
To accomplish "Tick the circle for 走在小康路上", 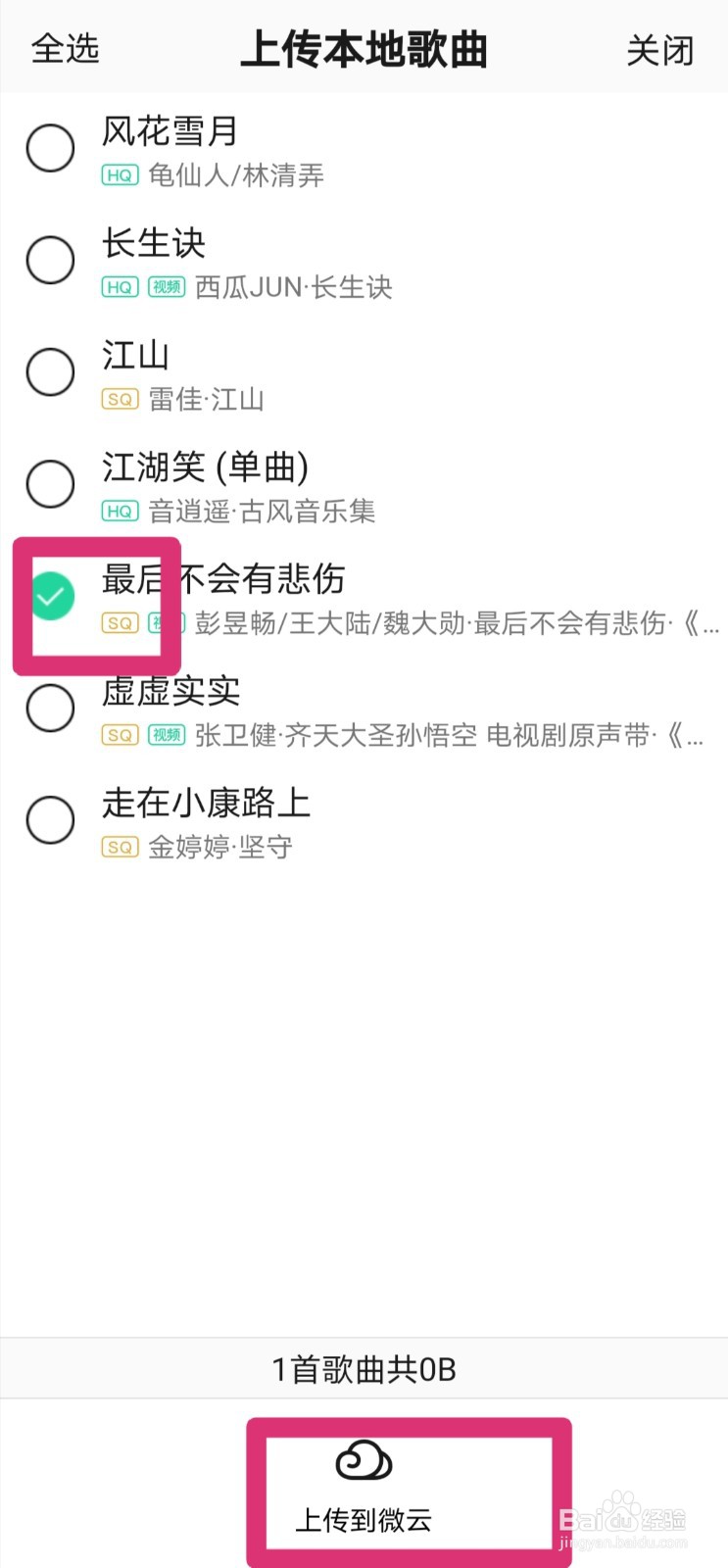I will pyautogui.click(x=51, y=819).
